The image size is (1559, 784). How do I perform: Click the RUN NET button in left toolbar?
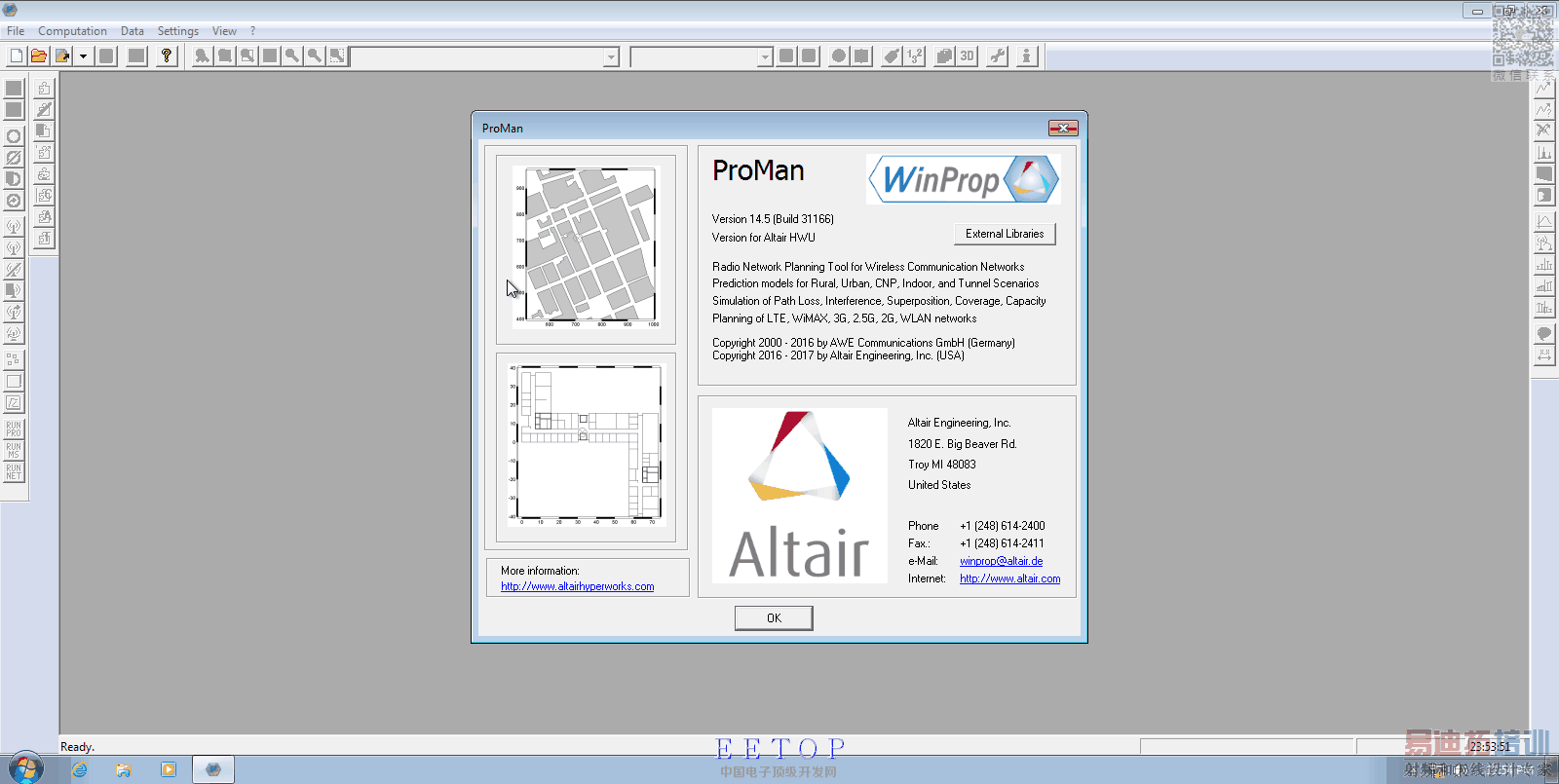pos(14,471)
